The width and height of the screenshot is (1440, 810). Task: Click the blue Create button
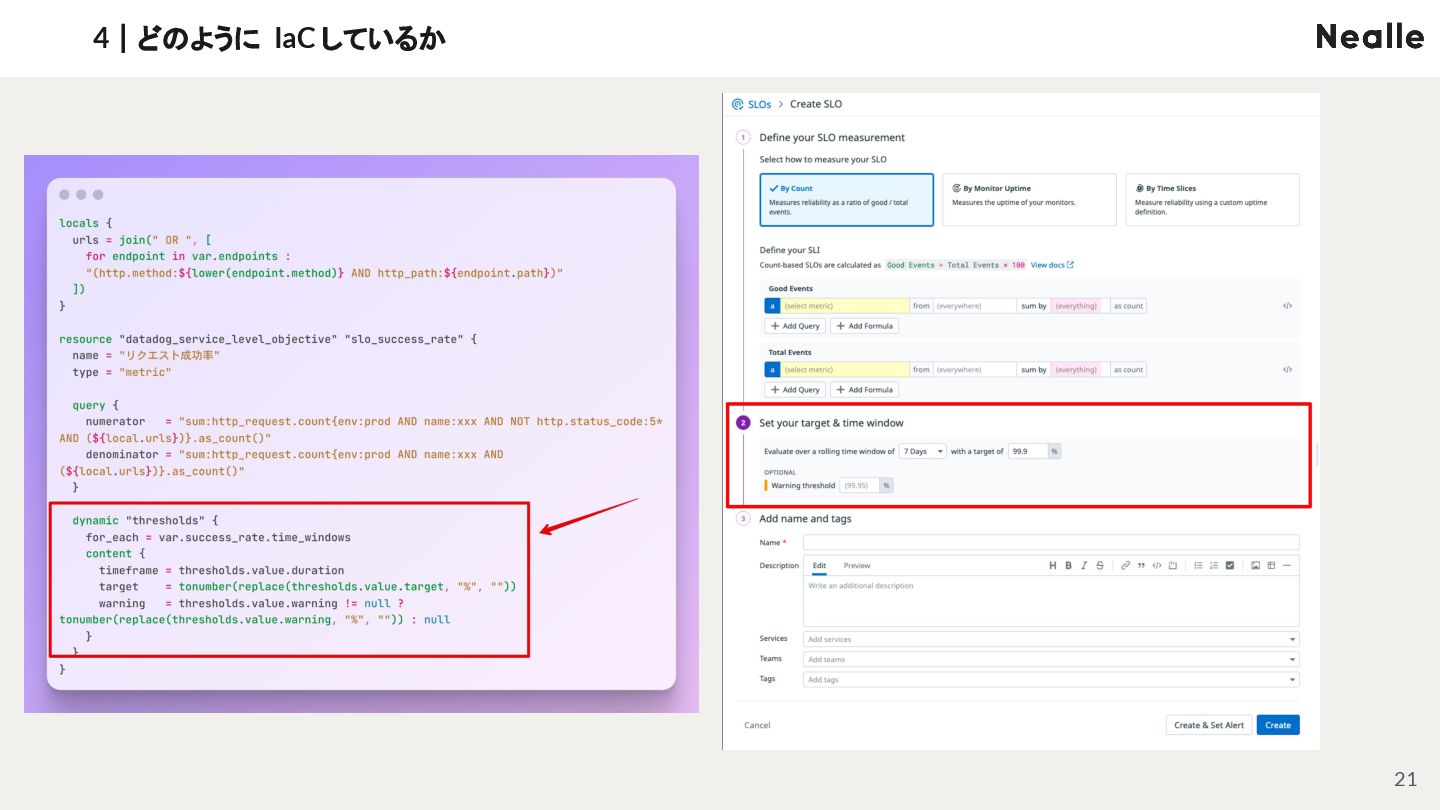click(x=1278, y=725)
